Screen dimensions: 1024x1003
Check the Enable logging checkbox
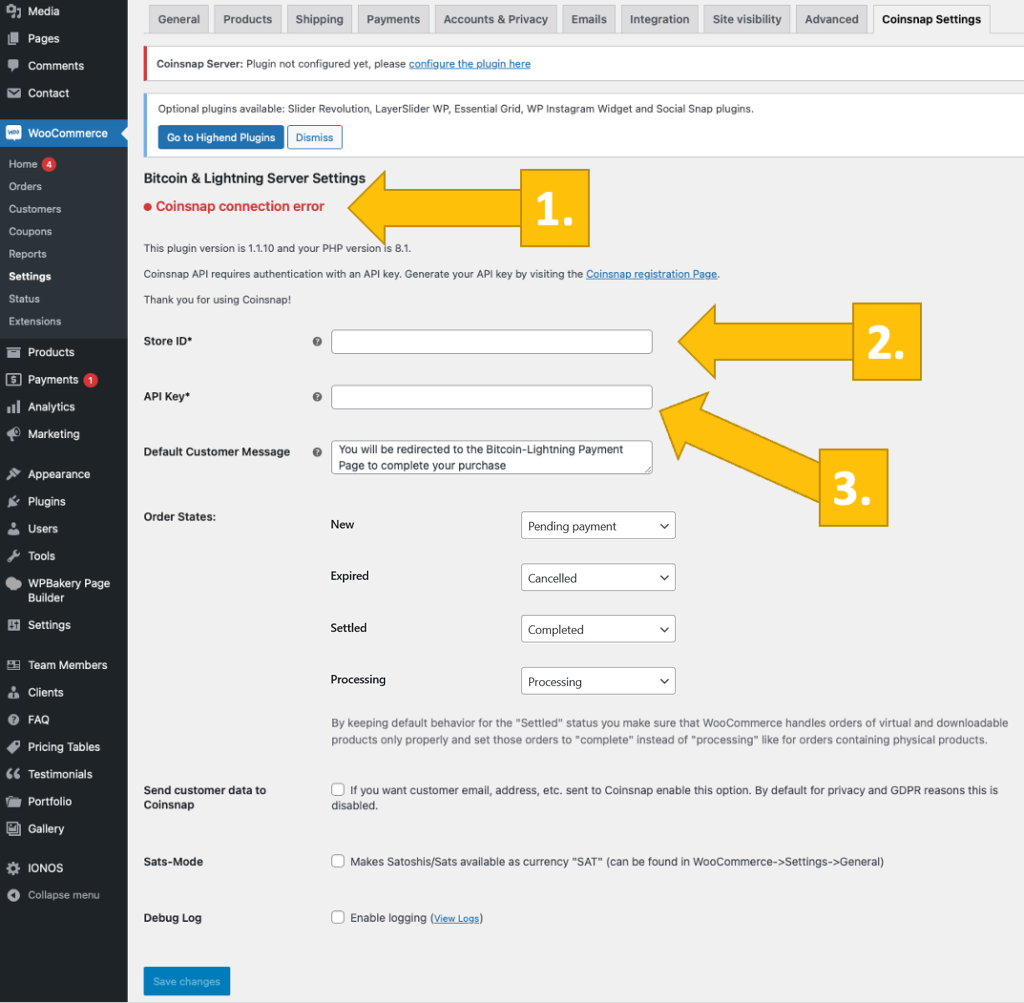pyautogui.click(x=338, y=917)
